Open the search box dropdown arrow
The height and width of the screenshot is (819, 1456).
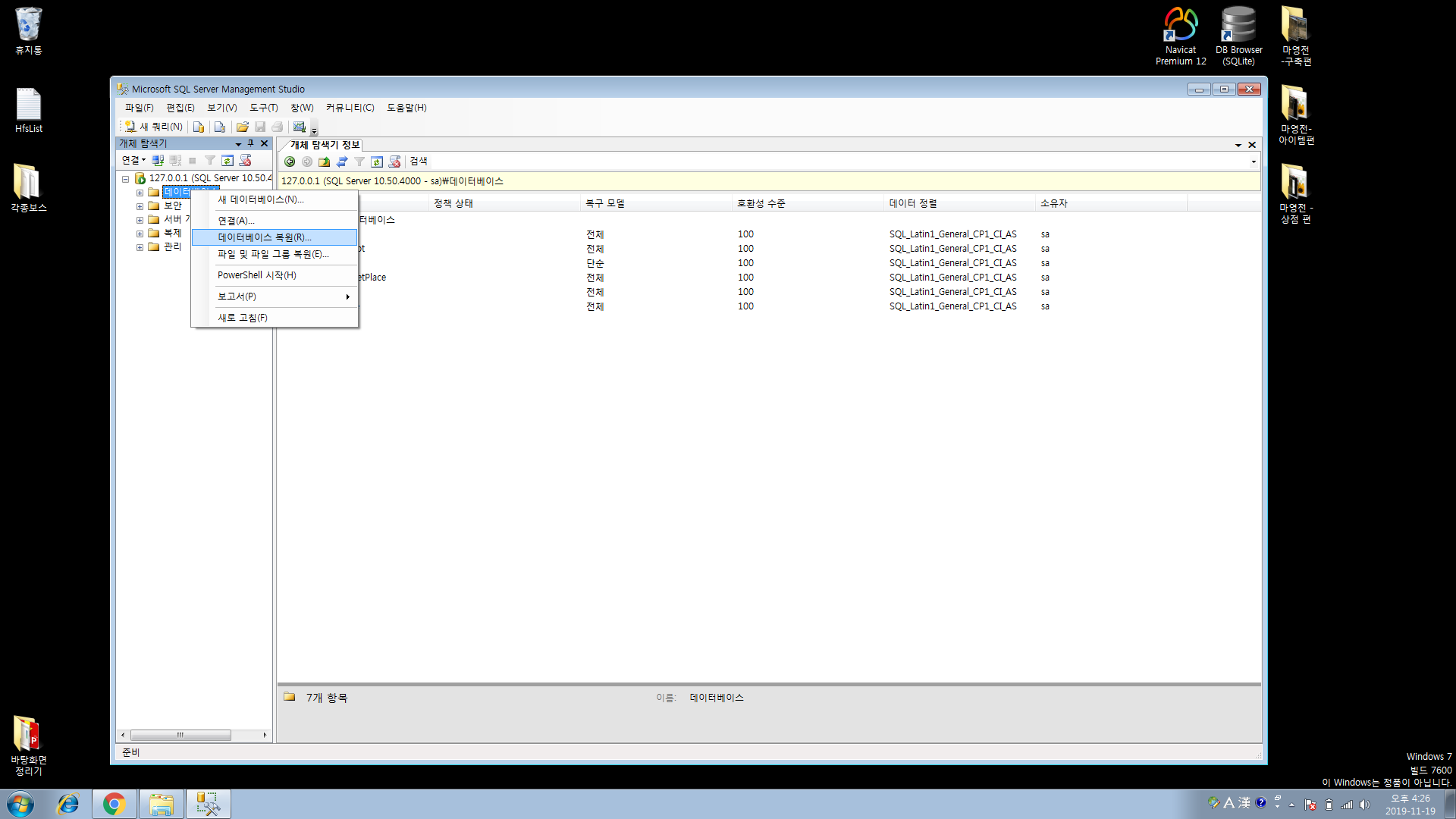1254,162
